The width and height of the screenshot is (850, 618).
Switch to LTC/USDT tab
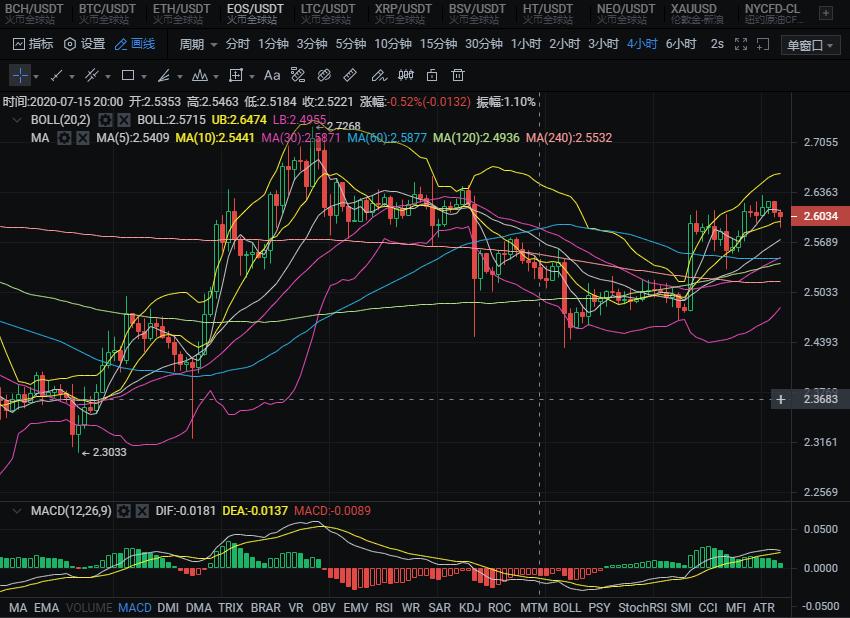[328, 14]
